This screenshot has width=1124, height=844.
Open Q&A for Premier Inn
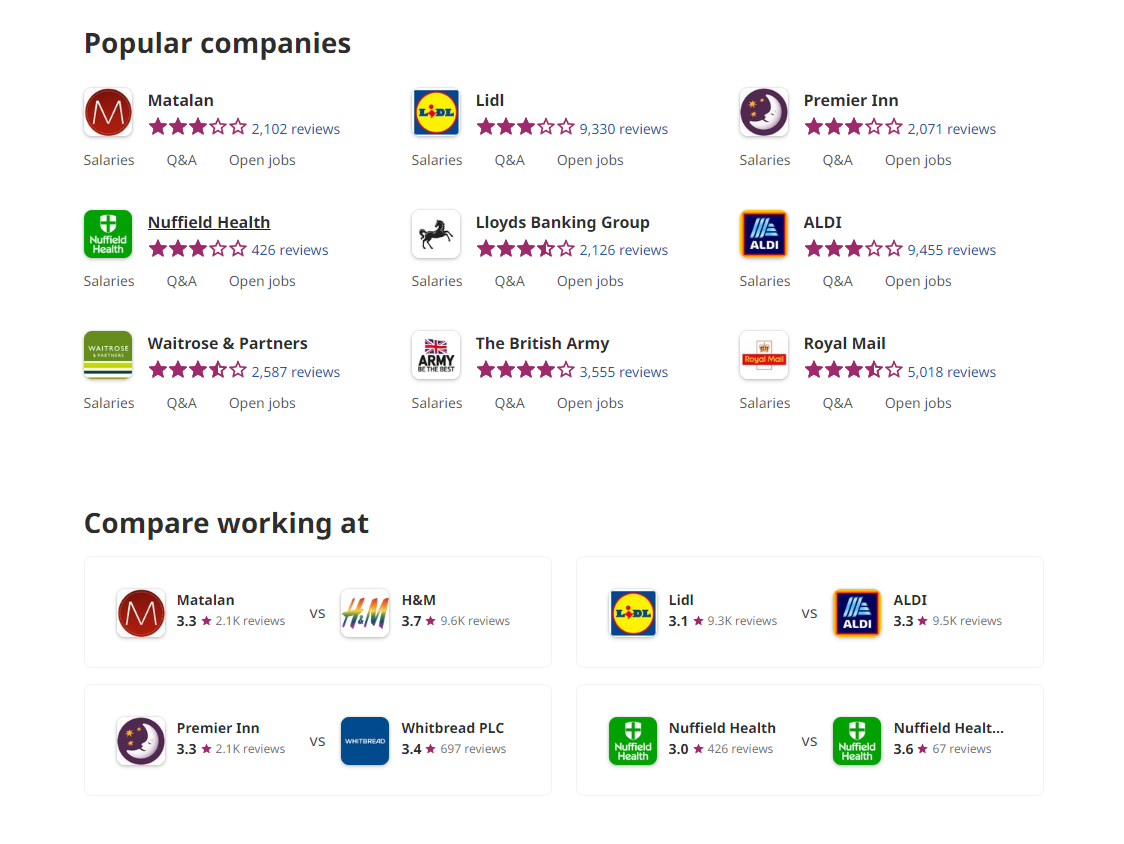[x=838, y=160]
